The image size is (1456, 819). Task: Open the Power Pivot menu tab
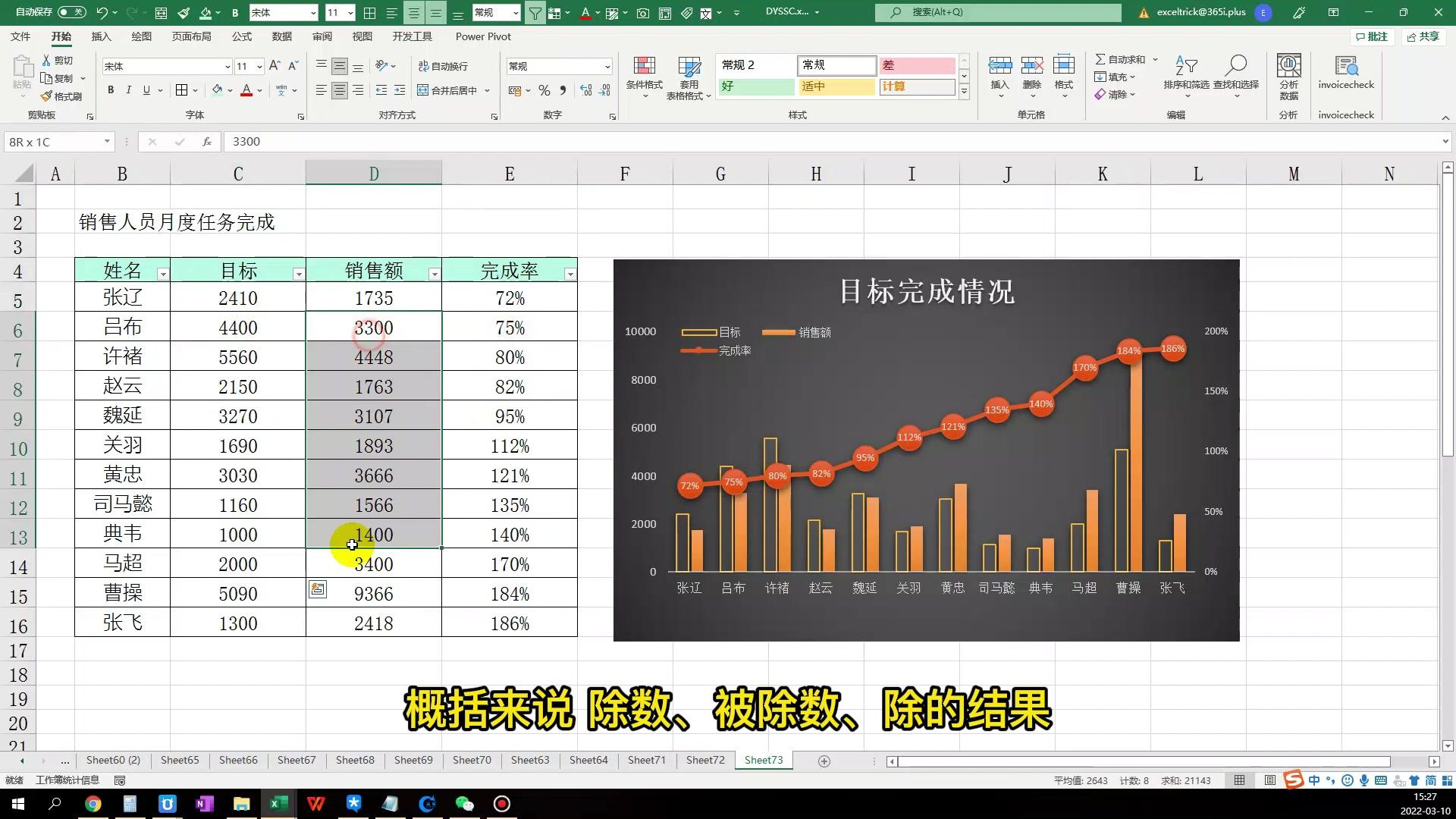(x=483, y=36)
